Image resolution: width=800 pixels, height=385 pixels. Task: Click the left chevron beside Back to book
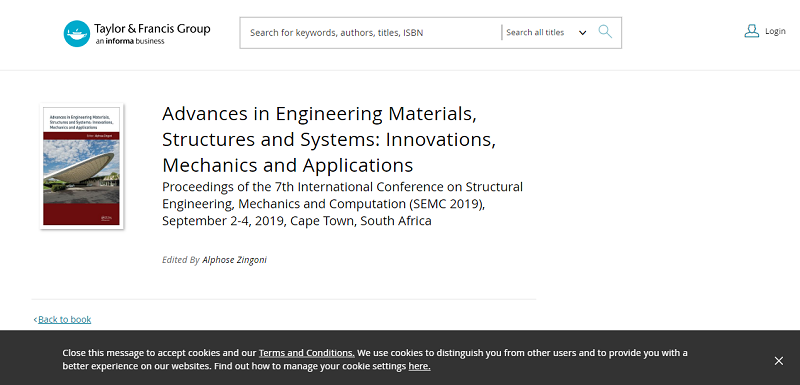[35, 320]
